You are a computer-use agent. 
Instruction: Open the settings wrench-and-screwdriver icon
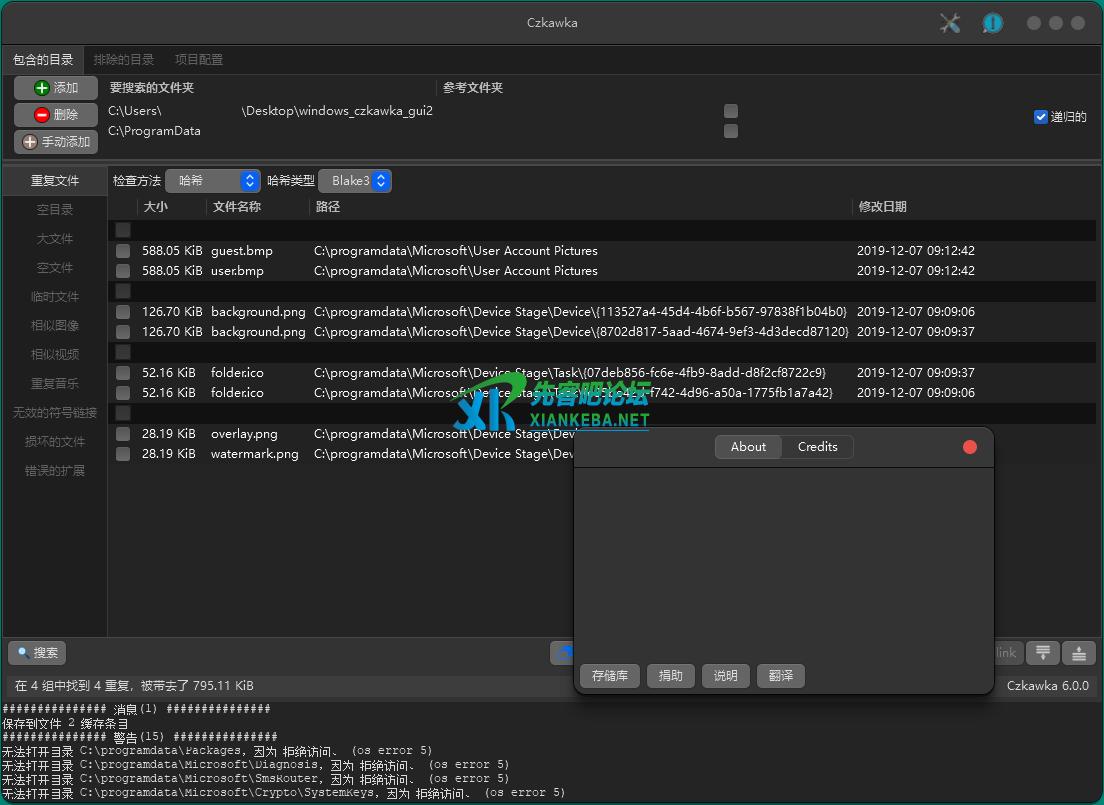950,23
